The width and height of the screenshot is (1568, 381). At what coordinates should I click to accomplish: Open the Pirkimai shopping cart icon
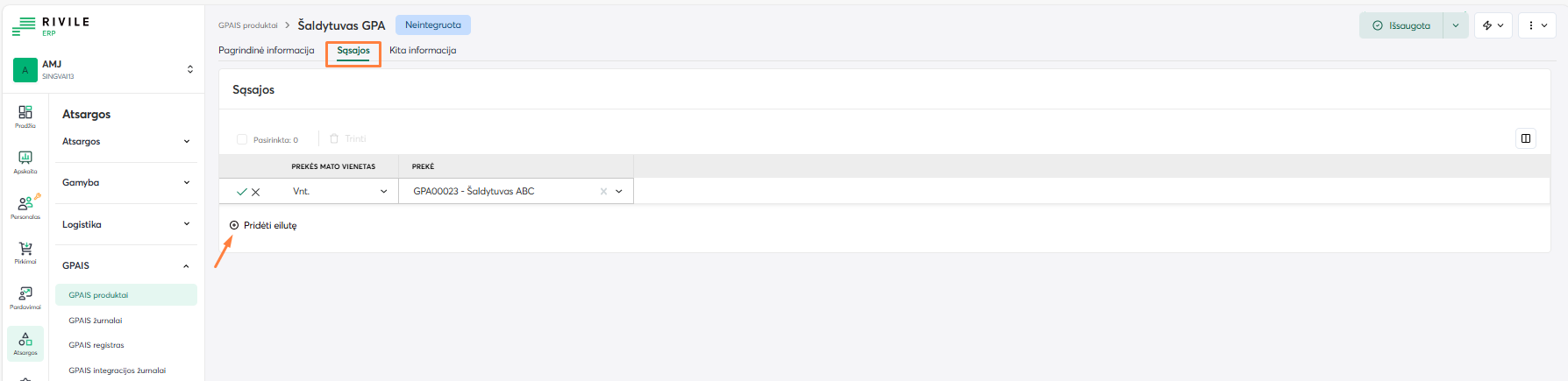coord(25,251)
